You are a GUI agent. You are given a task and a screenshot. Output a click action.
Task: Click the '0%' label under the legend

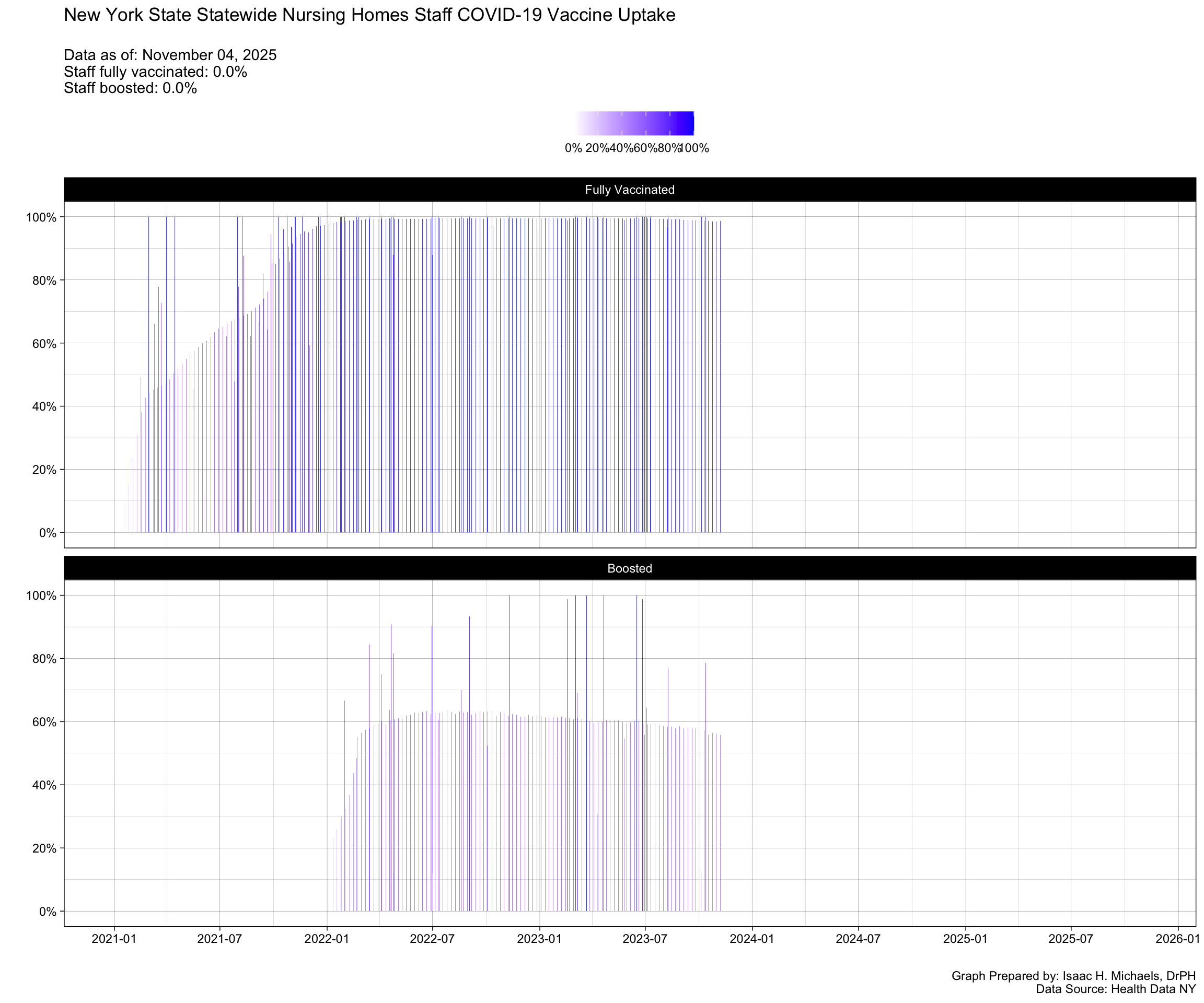[573, 148]
